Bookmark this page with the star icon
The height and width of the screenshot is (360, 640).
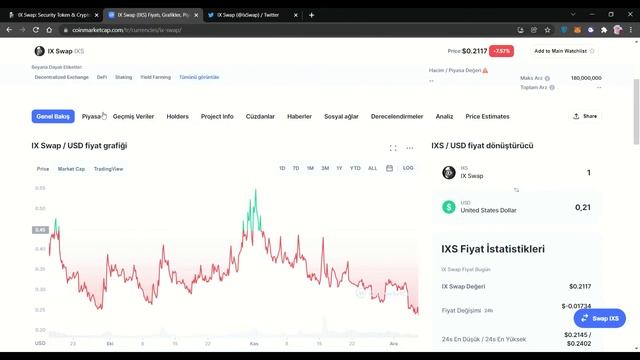547,30
